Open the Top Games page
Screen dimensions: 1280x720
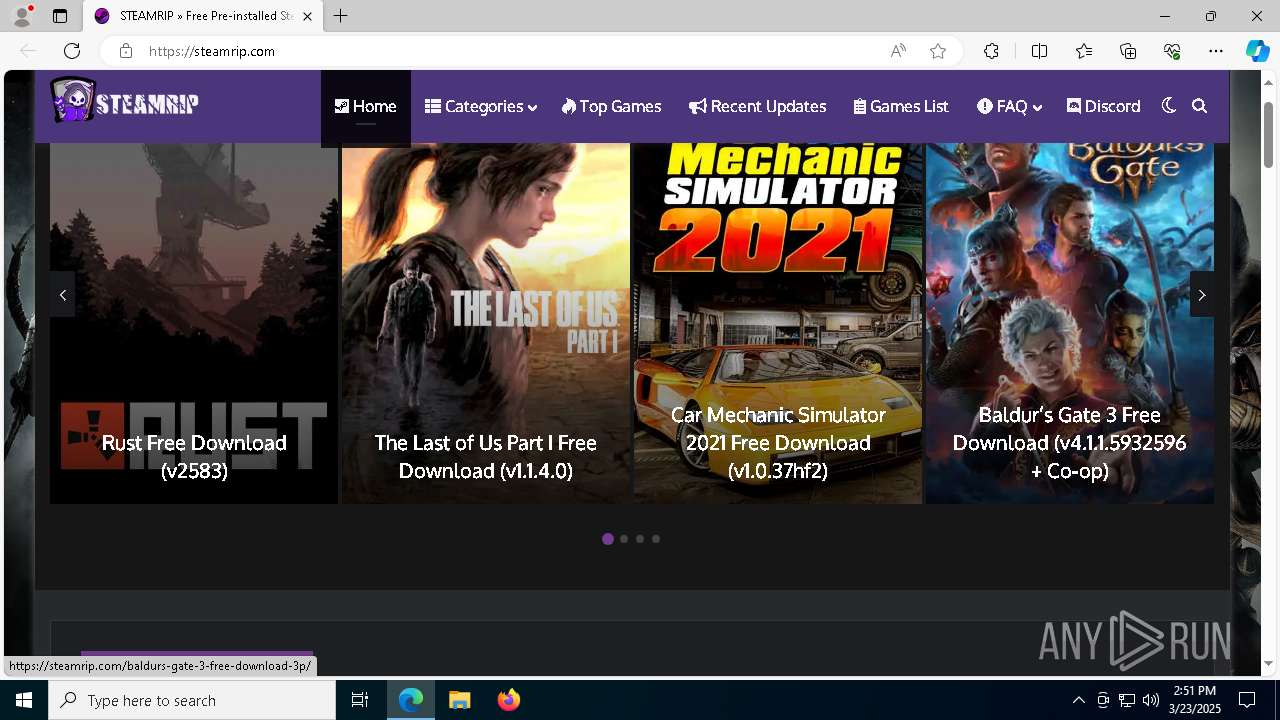click(612, 106)
